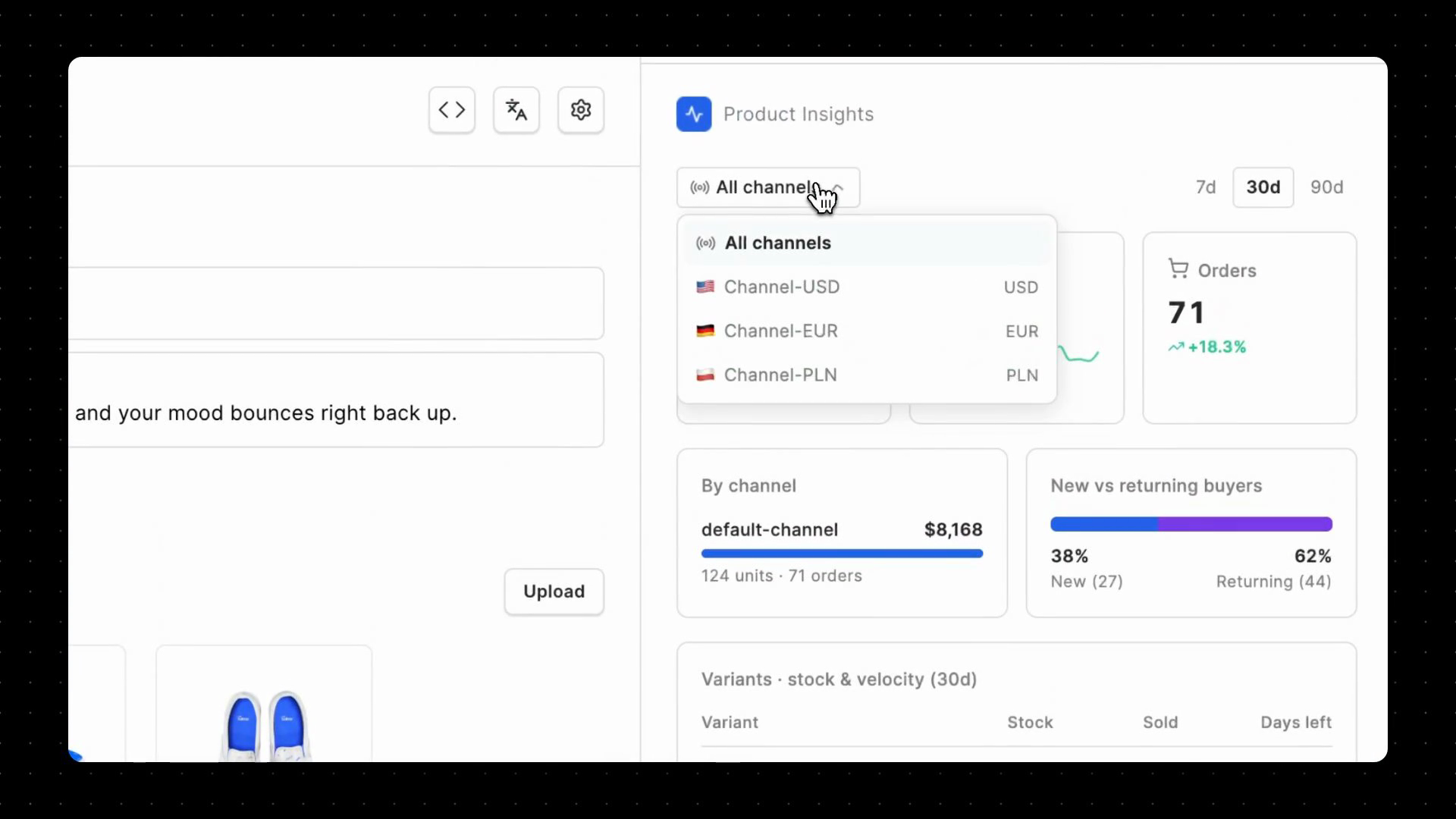The width and height of the screenshot is (1456, 819).
Task: Click Returning (44) label
Action: point(1274,582)
